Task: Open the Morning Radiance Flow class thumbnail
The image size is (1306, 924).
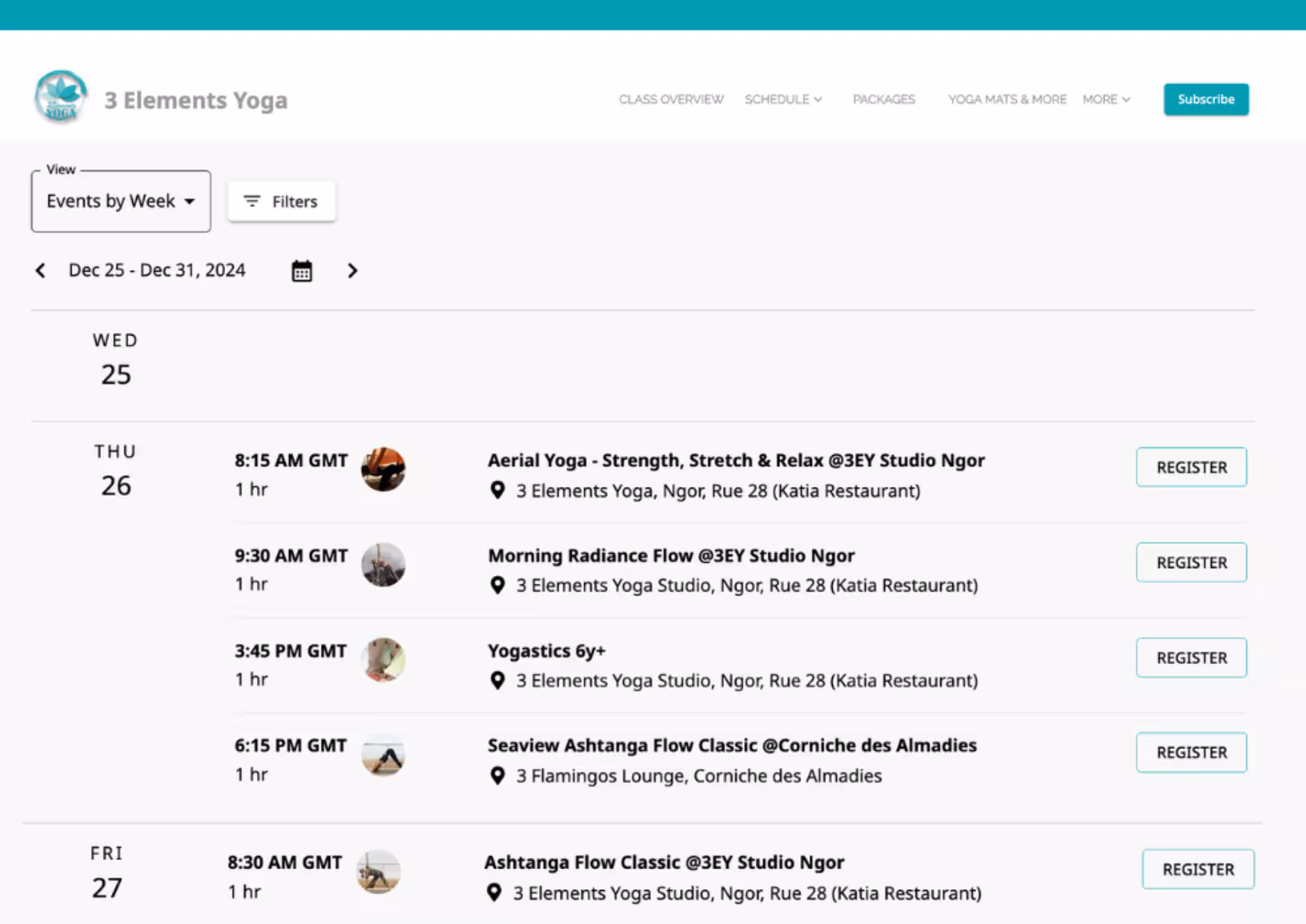Action: [383, 564]
